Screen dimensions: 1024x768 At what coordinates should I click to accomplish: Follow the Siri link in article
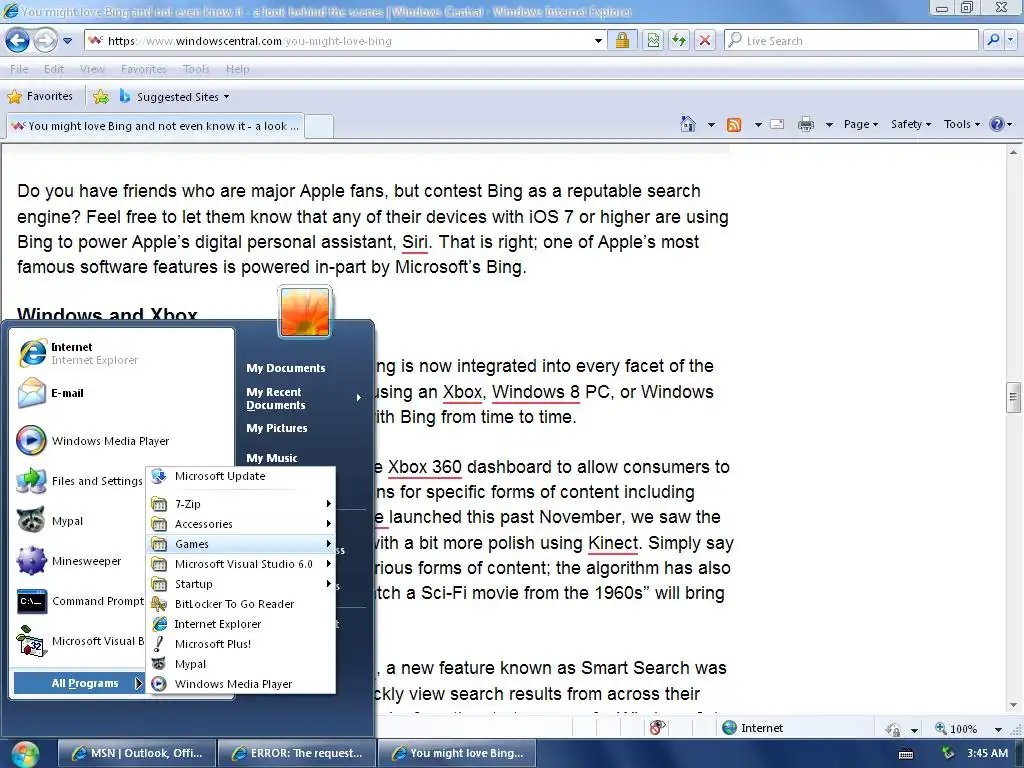(x=415, y=242)
